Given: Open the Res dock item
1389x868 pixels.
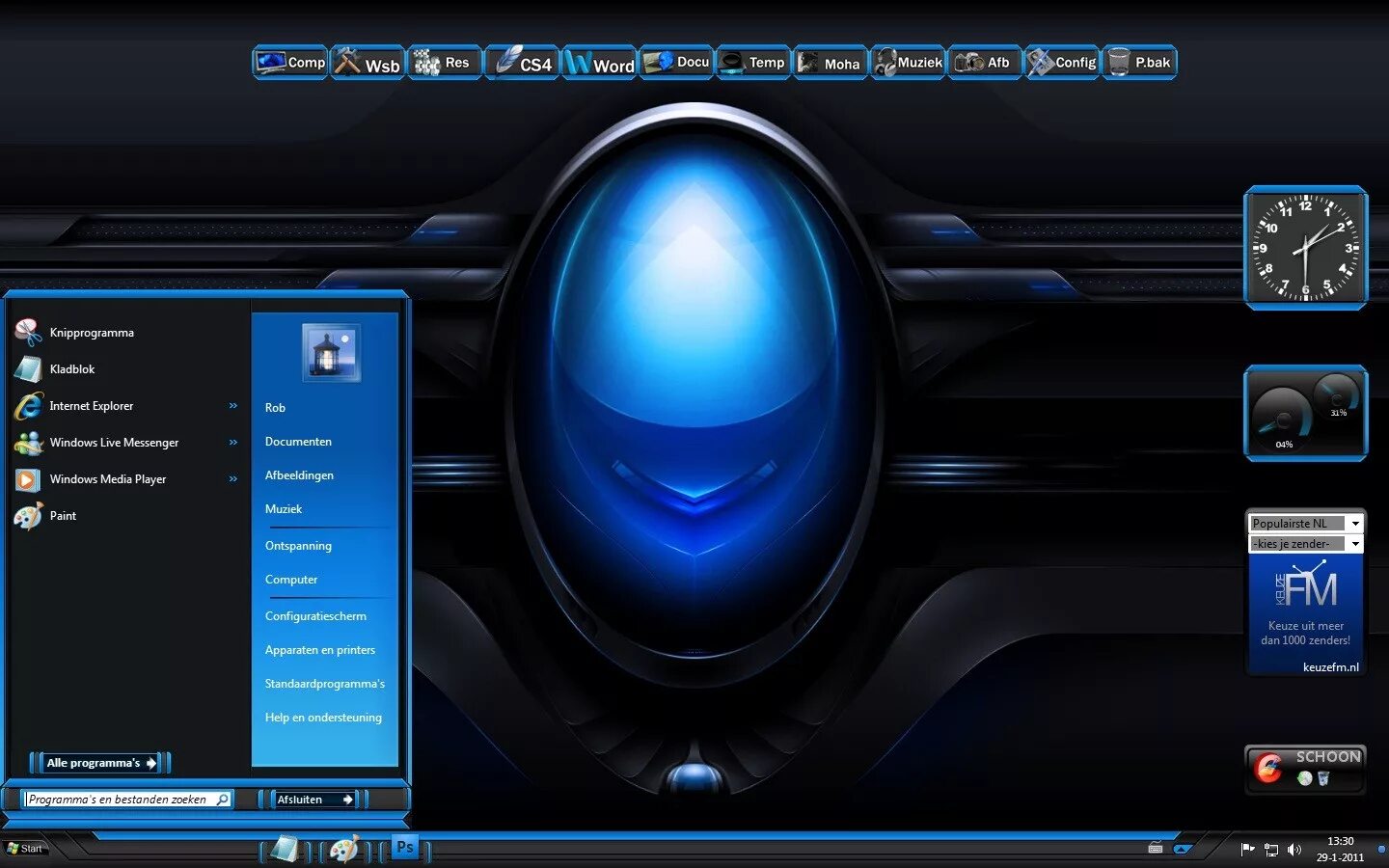Looking at the screenshot, I should [445, 63].
